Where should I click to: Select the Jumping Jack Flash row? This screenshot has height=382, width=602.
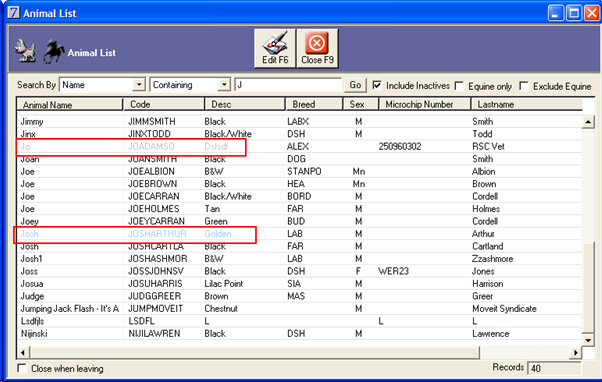[x=299, y=308]
